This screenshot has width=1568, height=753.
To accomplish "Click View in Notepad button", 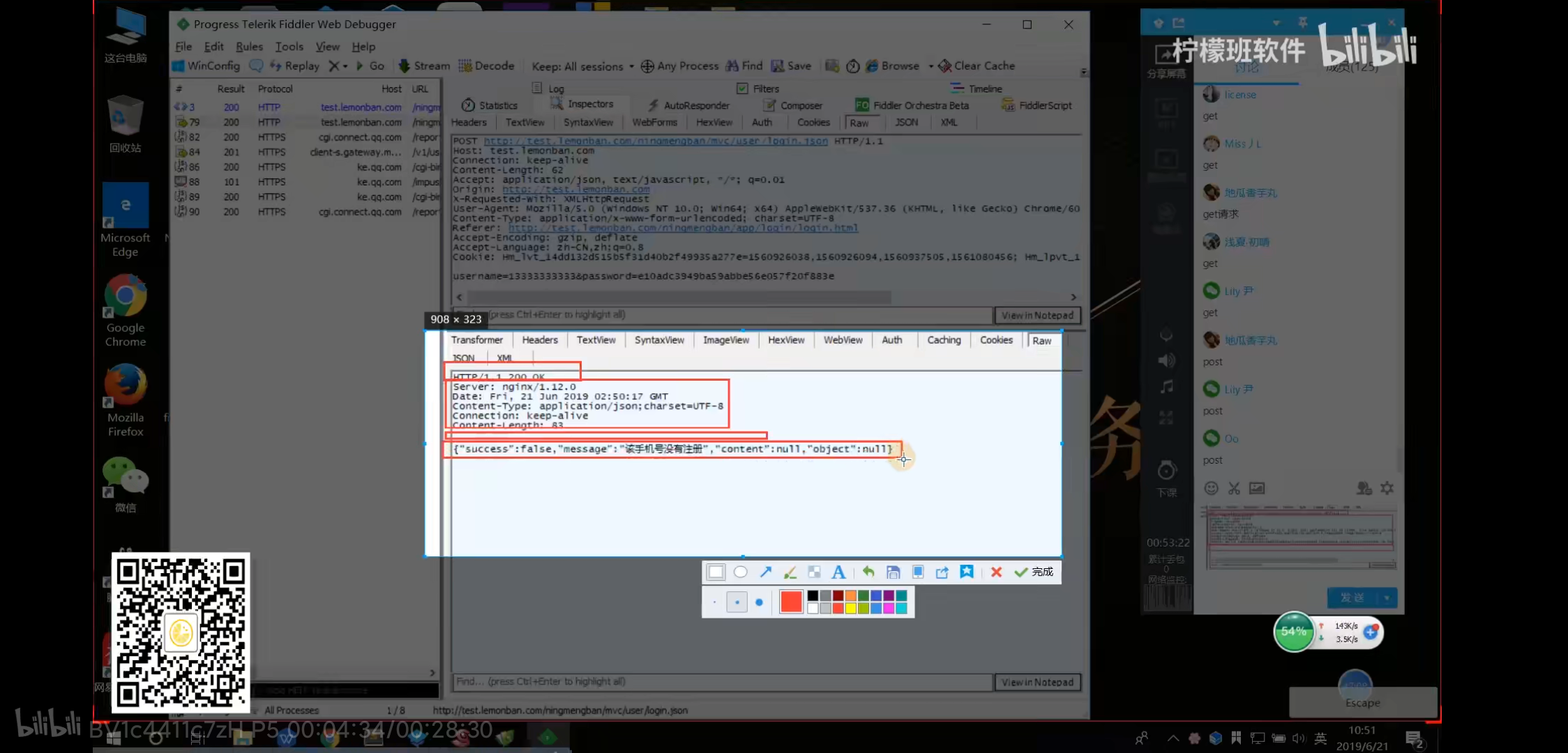I will [x=1037, y=681].
